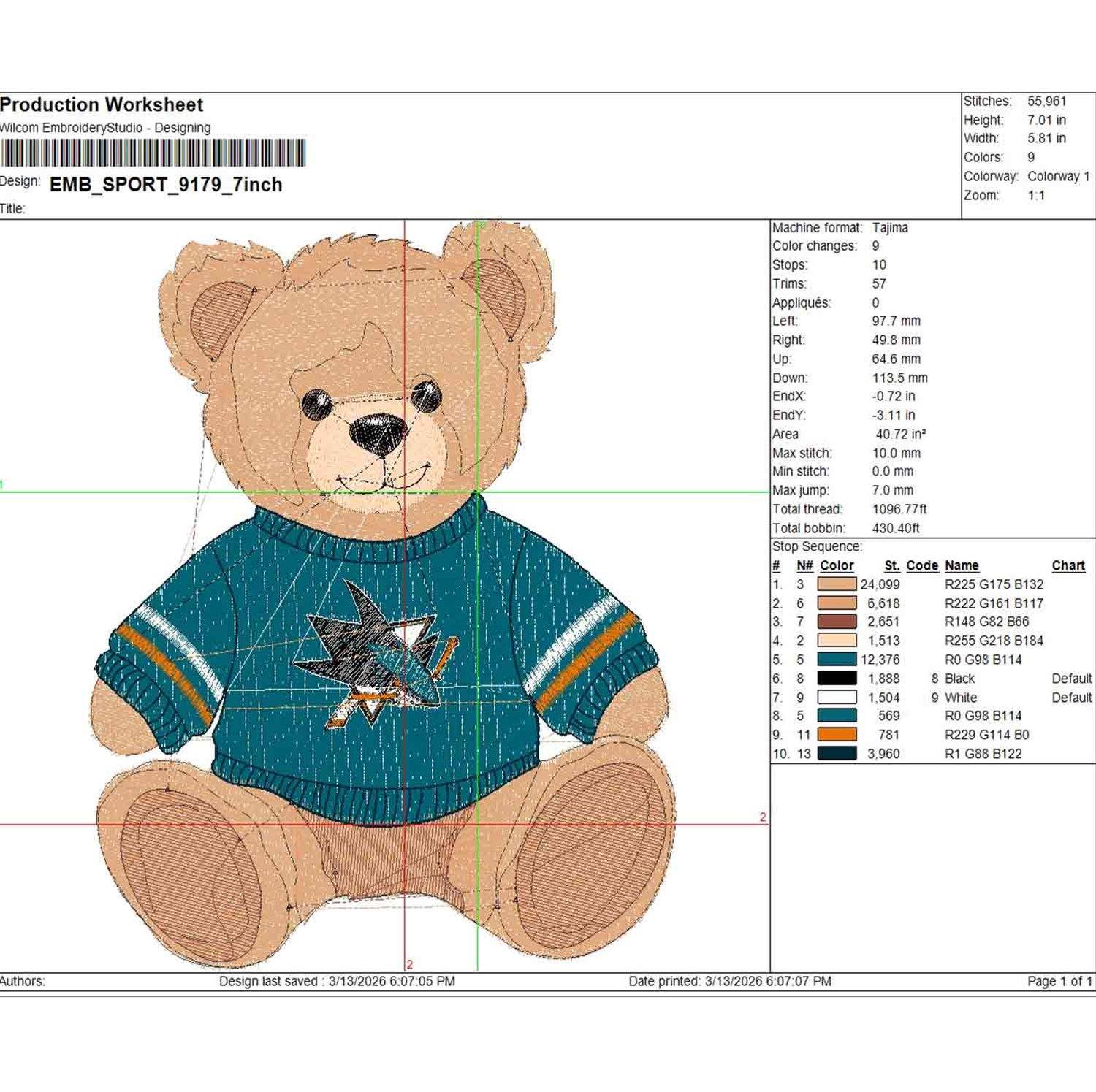1096x1092 pixels.
Task: Select the pale R255 G218 B184 swatch
Action: (x=837, y=641)
